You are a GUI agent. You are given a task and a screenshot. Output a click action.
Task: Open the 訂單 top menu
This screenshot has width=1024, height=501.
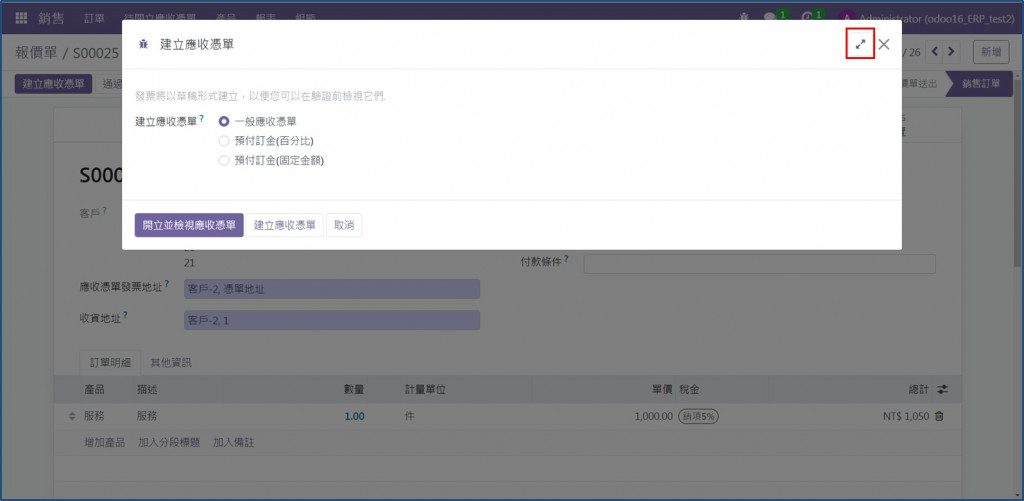(94, 18)
